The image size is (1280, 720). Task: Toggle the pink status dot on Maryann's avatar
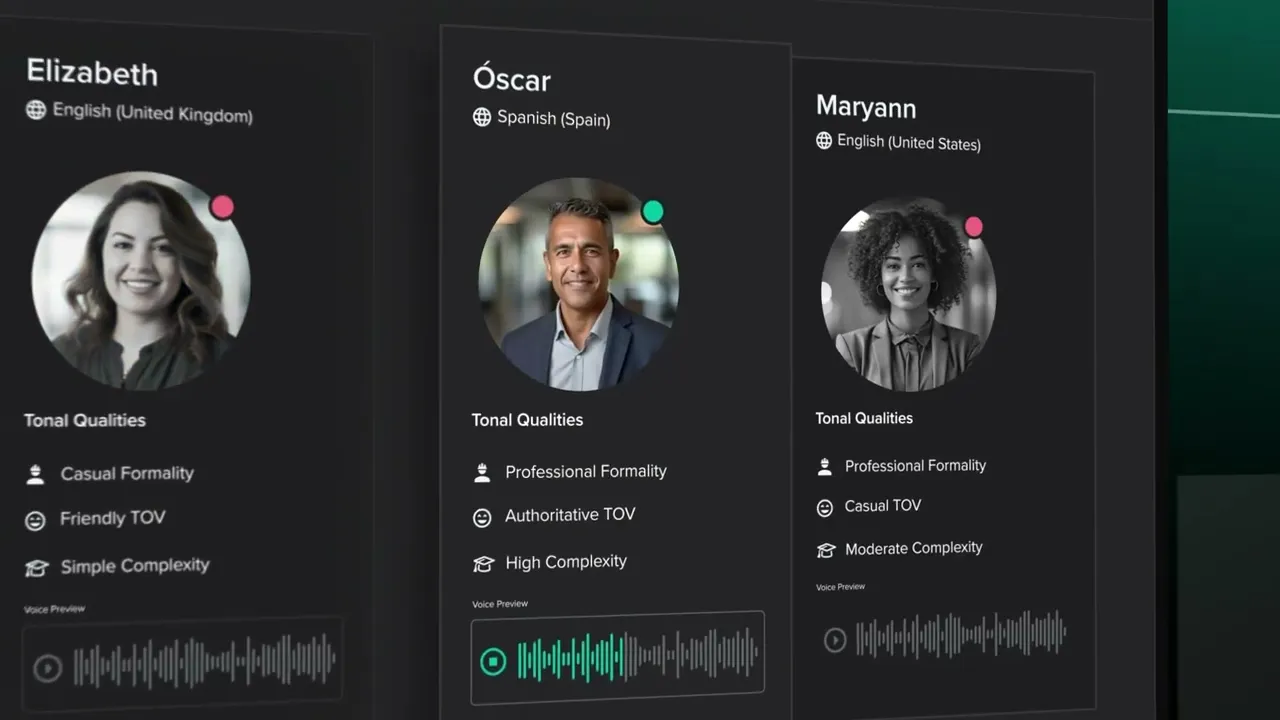pos(973,227)
